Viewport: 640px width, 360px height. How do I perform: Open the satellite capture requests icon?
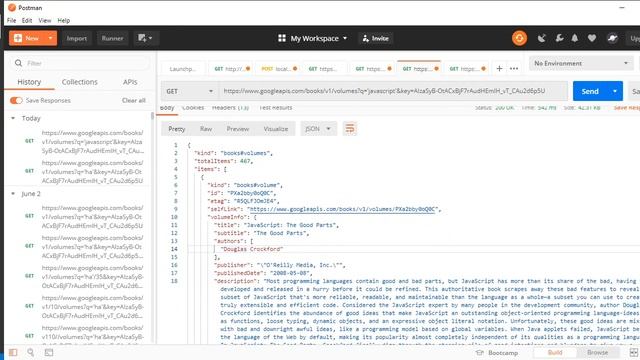pyautogui.click(x=542, y=38)
